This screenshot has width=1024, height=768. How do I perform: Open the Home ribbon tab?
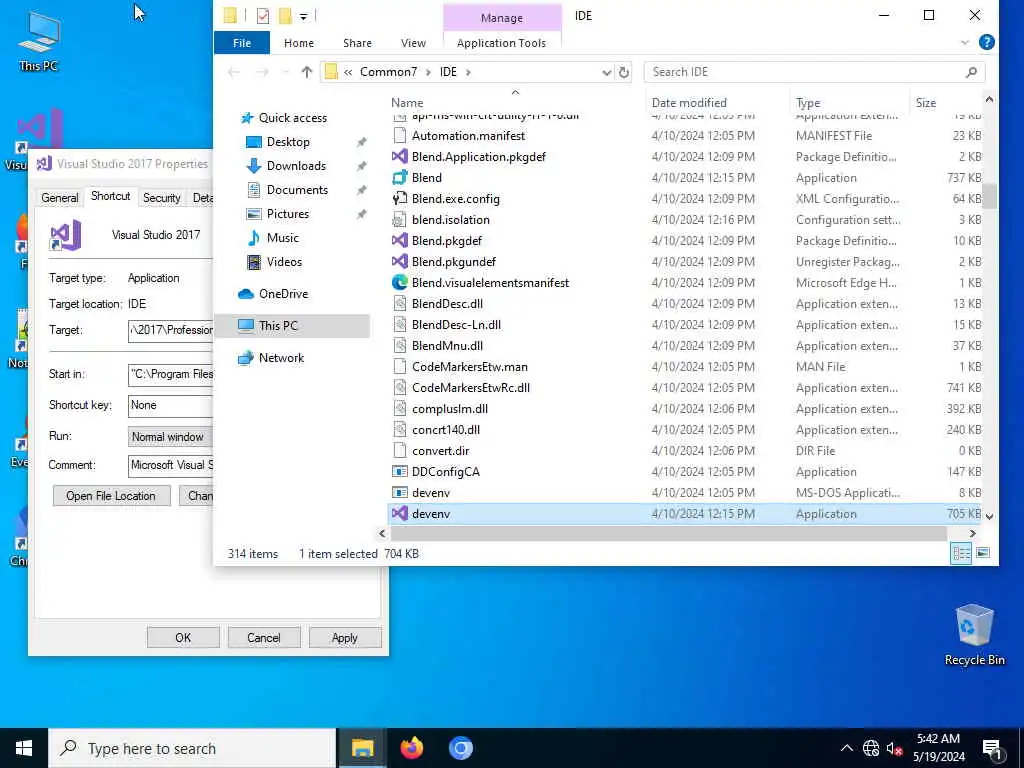(298, 42)
